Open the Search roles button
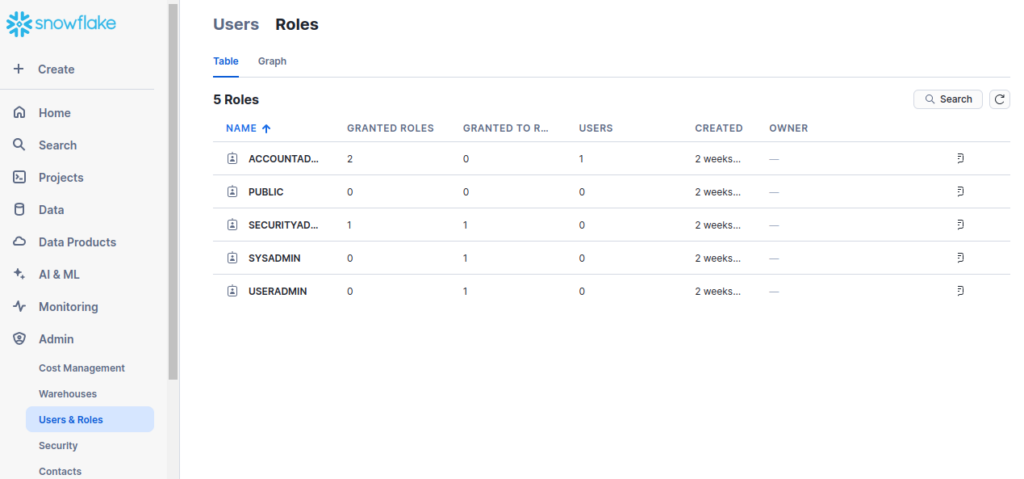This screenshot has width=1024, height=479. pos(948,99)
